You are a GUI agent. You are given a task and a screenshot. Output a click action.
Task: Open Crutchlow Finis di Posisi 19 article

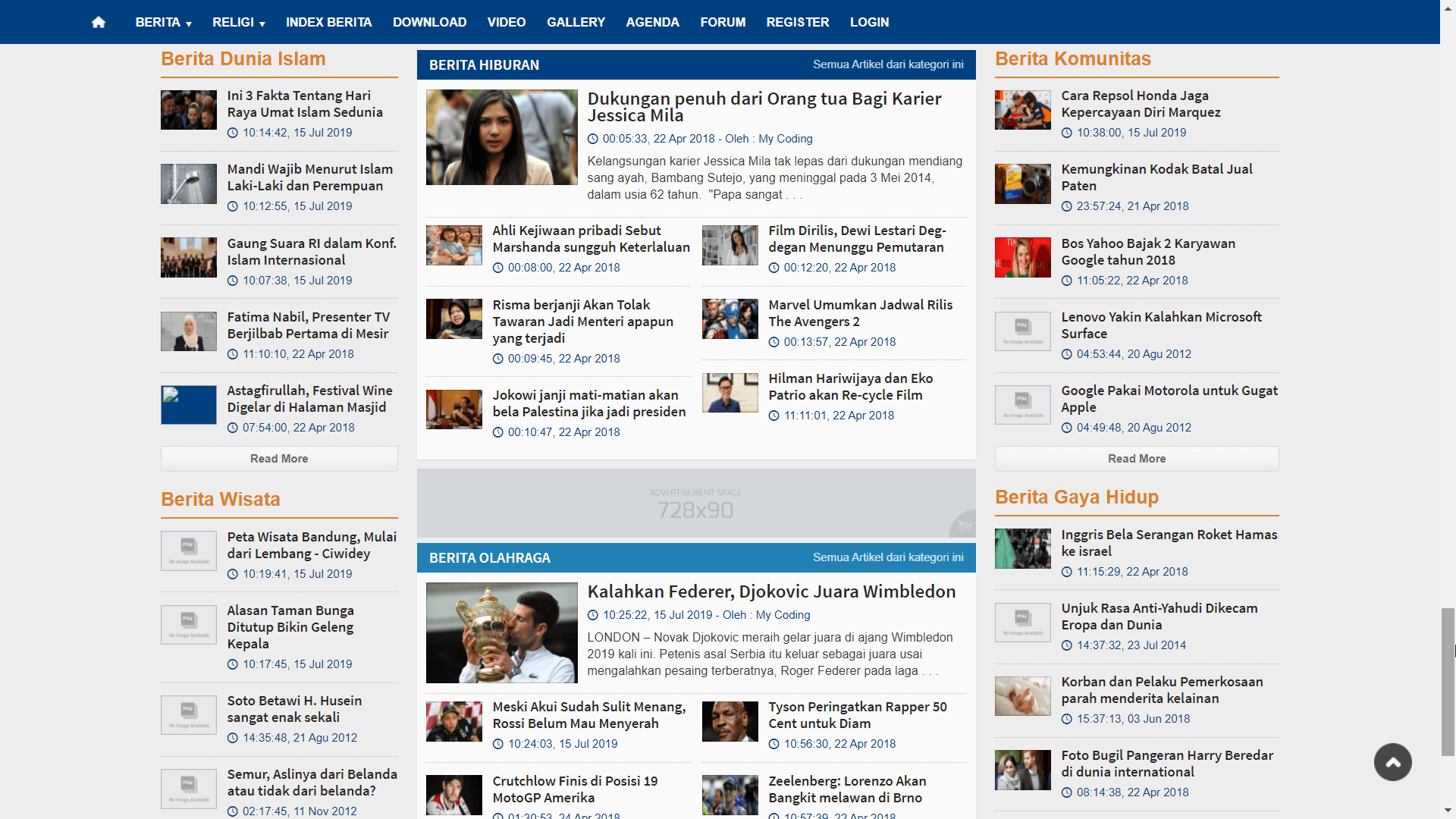575,789
